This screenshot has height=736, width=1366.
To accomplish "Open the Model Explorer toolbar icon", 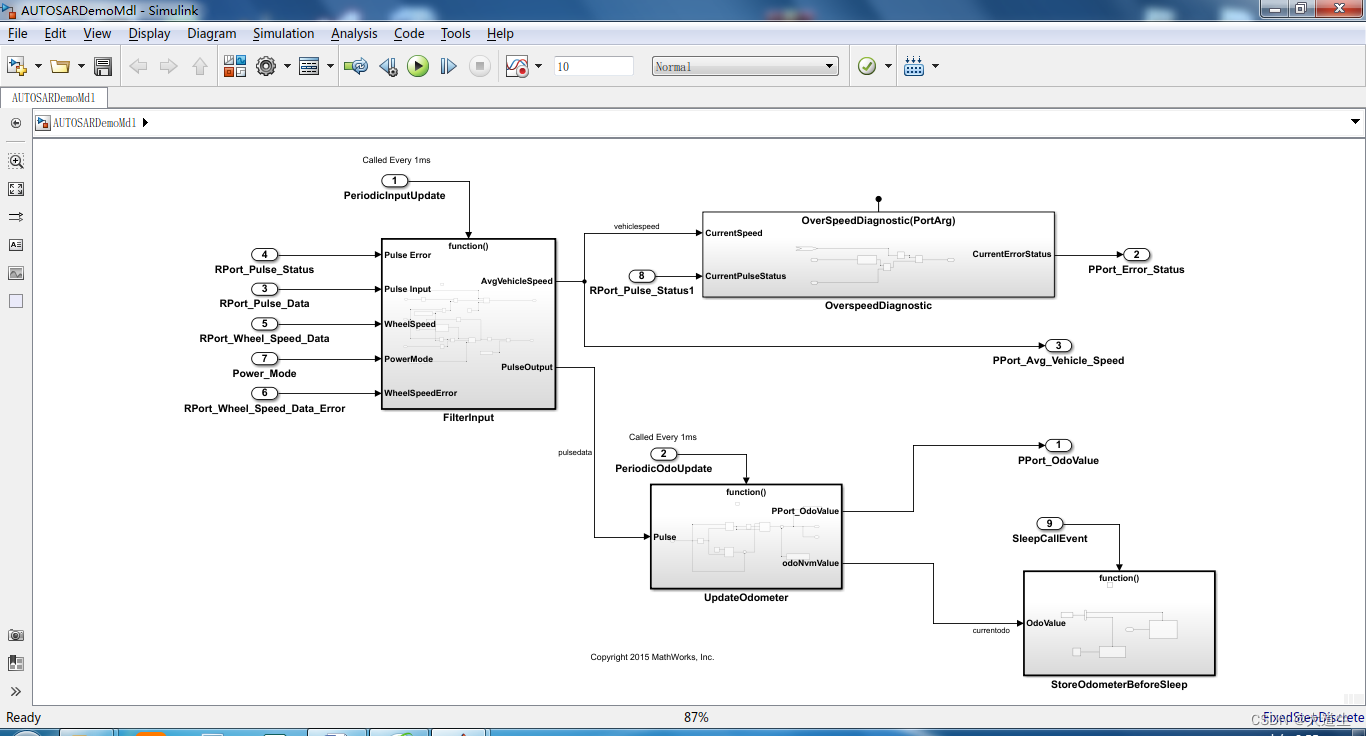I will pyautogui.click(x=308, y=66).
